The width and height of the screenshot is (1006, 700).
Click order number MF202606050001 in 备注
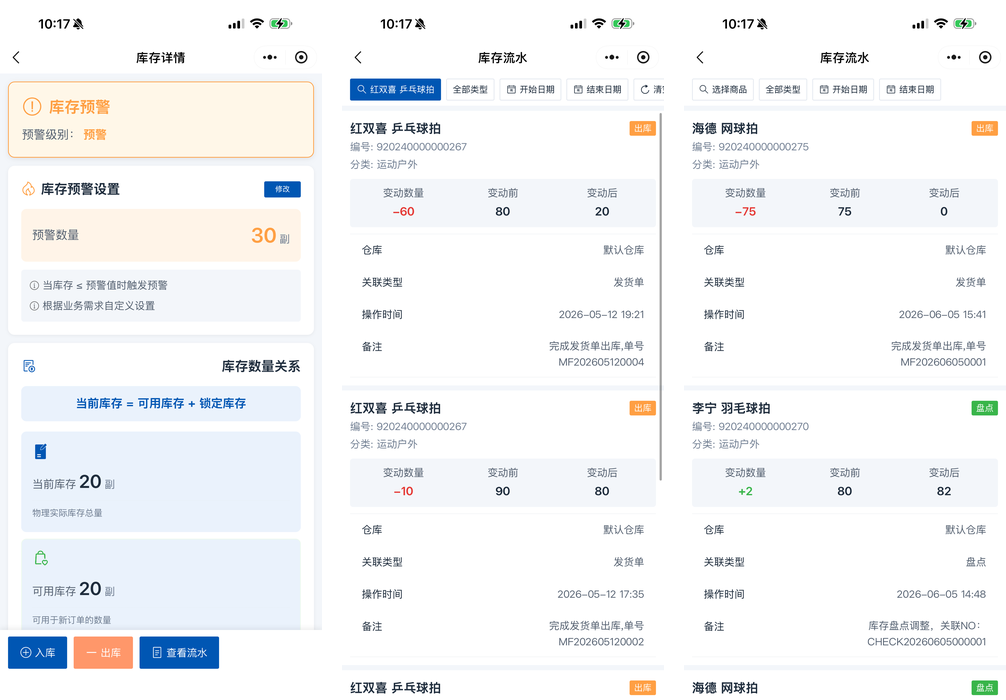pyautogui.click(x=943, y=363)
